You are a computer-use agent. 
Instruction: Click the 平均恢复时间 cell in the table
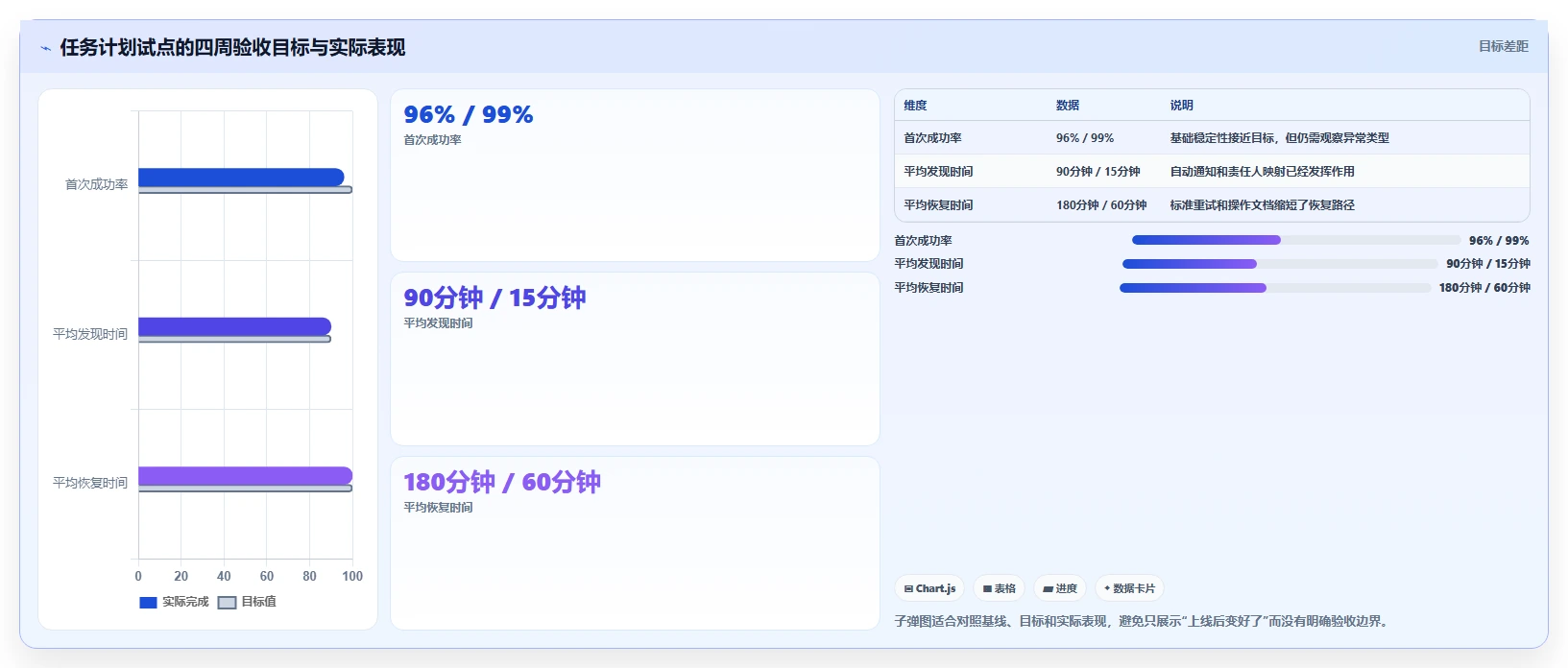938,205
